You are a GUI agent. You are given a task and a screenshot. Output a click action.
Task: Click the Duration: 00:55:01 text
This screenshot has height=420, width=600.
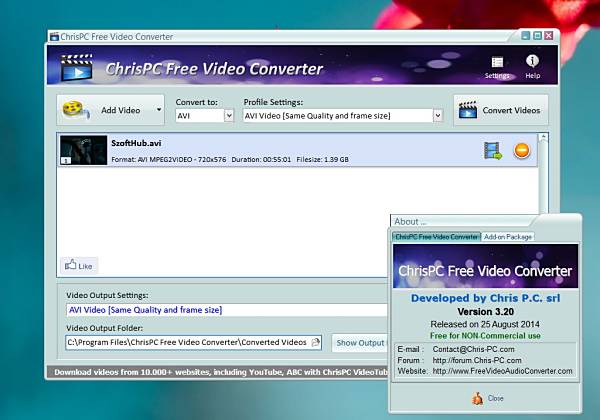[261, 160]
